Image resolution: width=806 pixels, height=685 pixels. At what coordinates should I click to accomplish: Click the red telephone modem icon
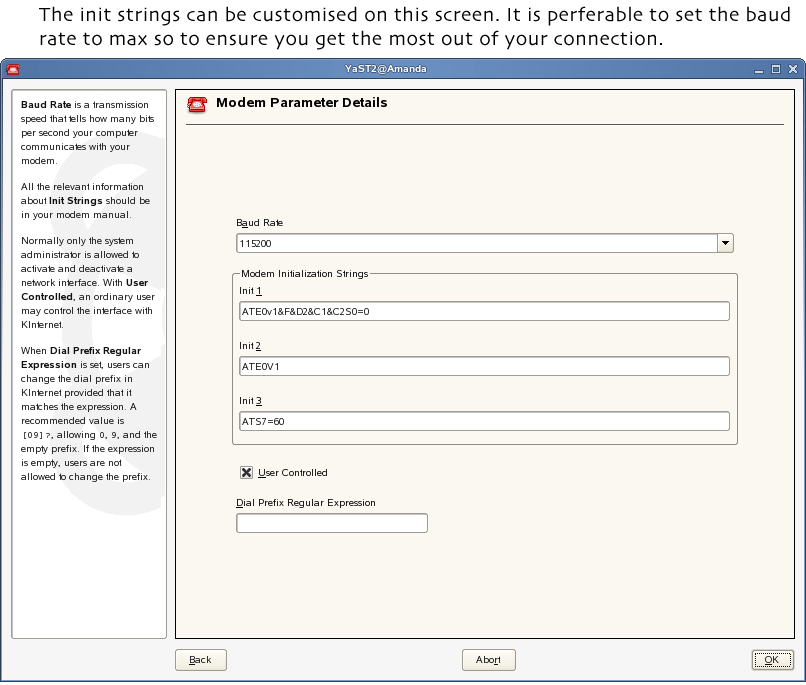point(197,104)
